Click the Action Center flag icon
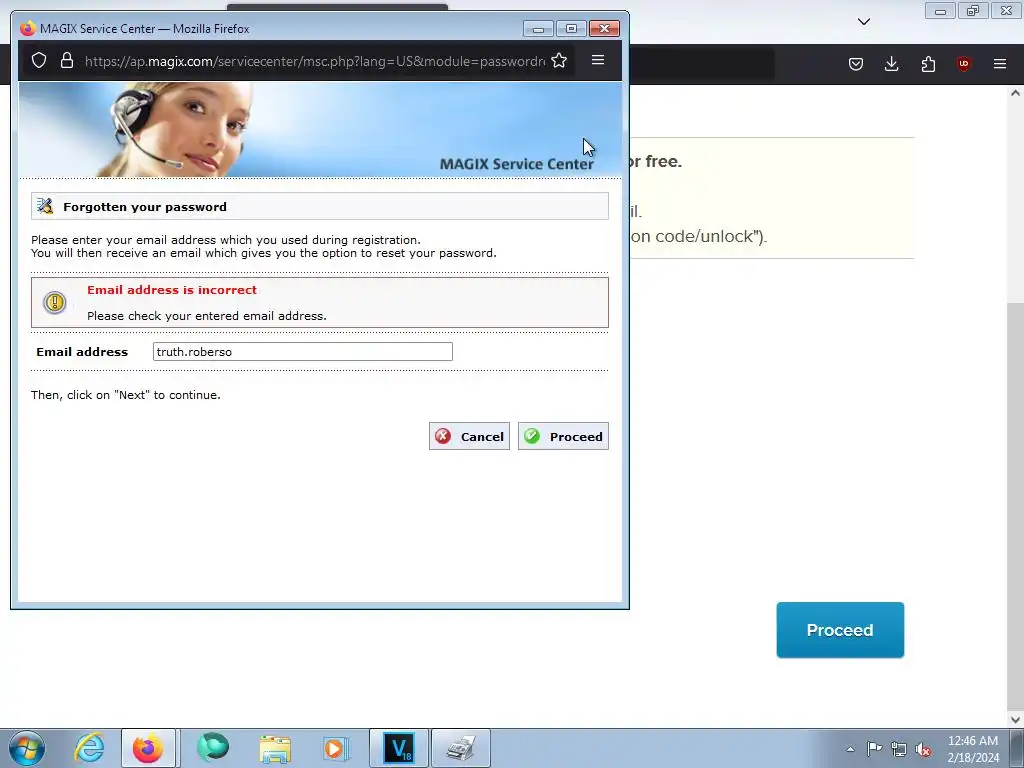 click(874, 749)
